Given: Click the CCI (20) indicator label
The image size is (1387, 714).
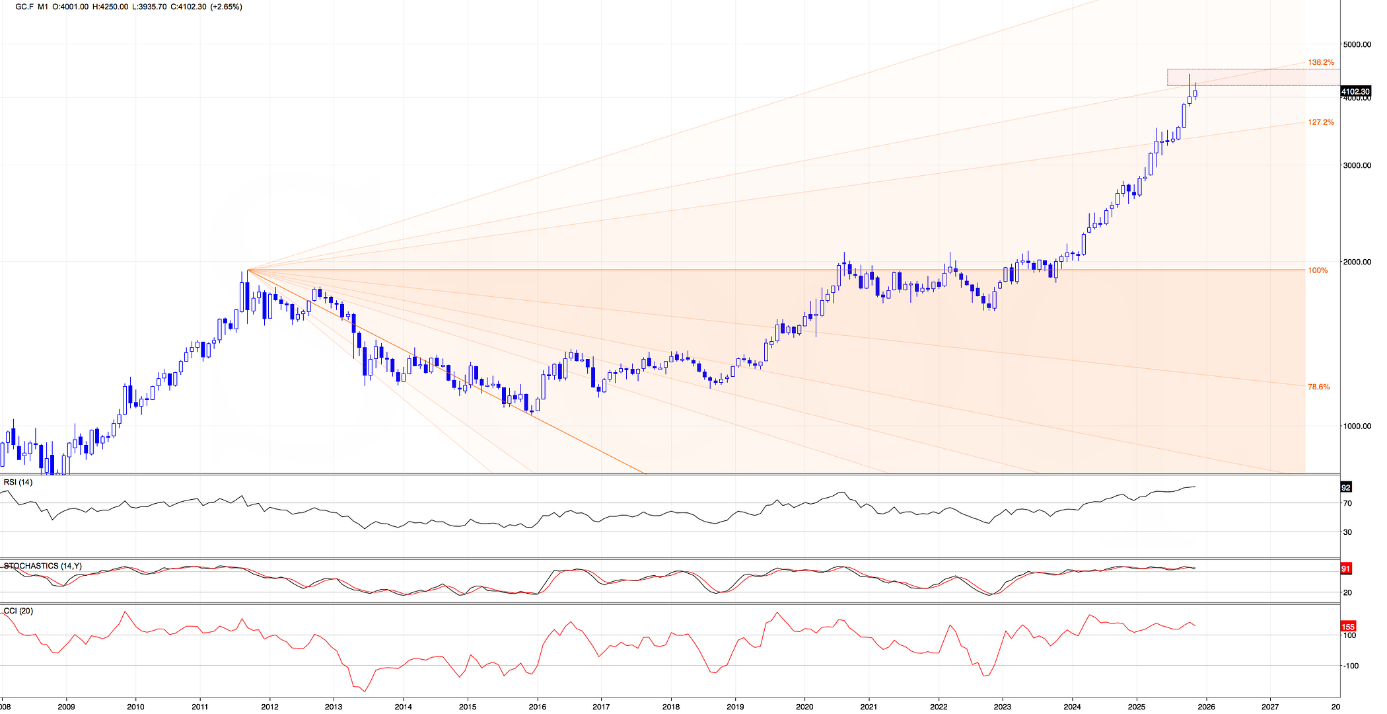Looking at the screenshot, I should (17, 610).
